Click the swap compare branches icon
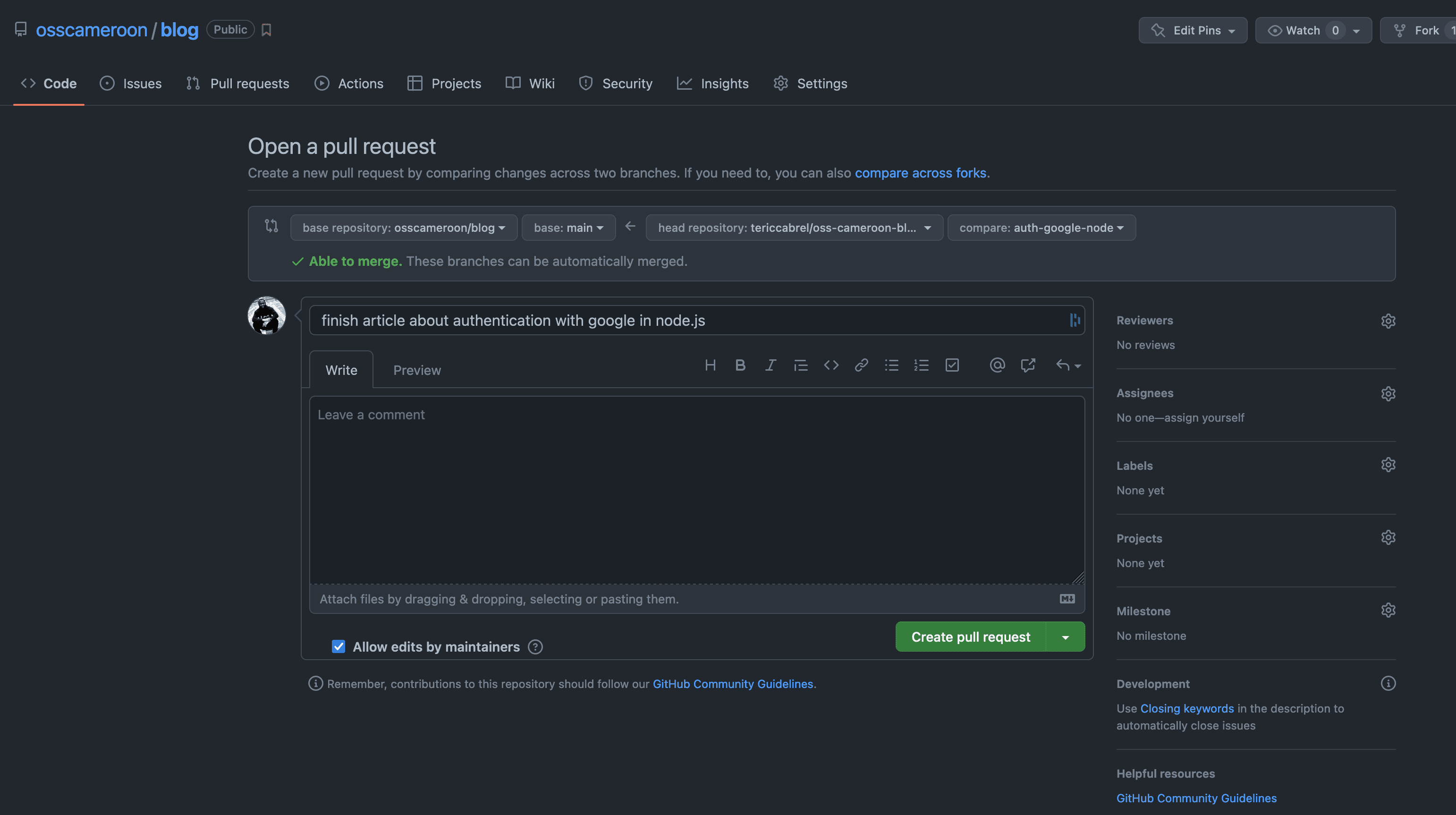The width and height of the screenshot is (1456, 815). 271,226
